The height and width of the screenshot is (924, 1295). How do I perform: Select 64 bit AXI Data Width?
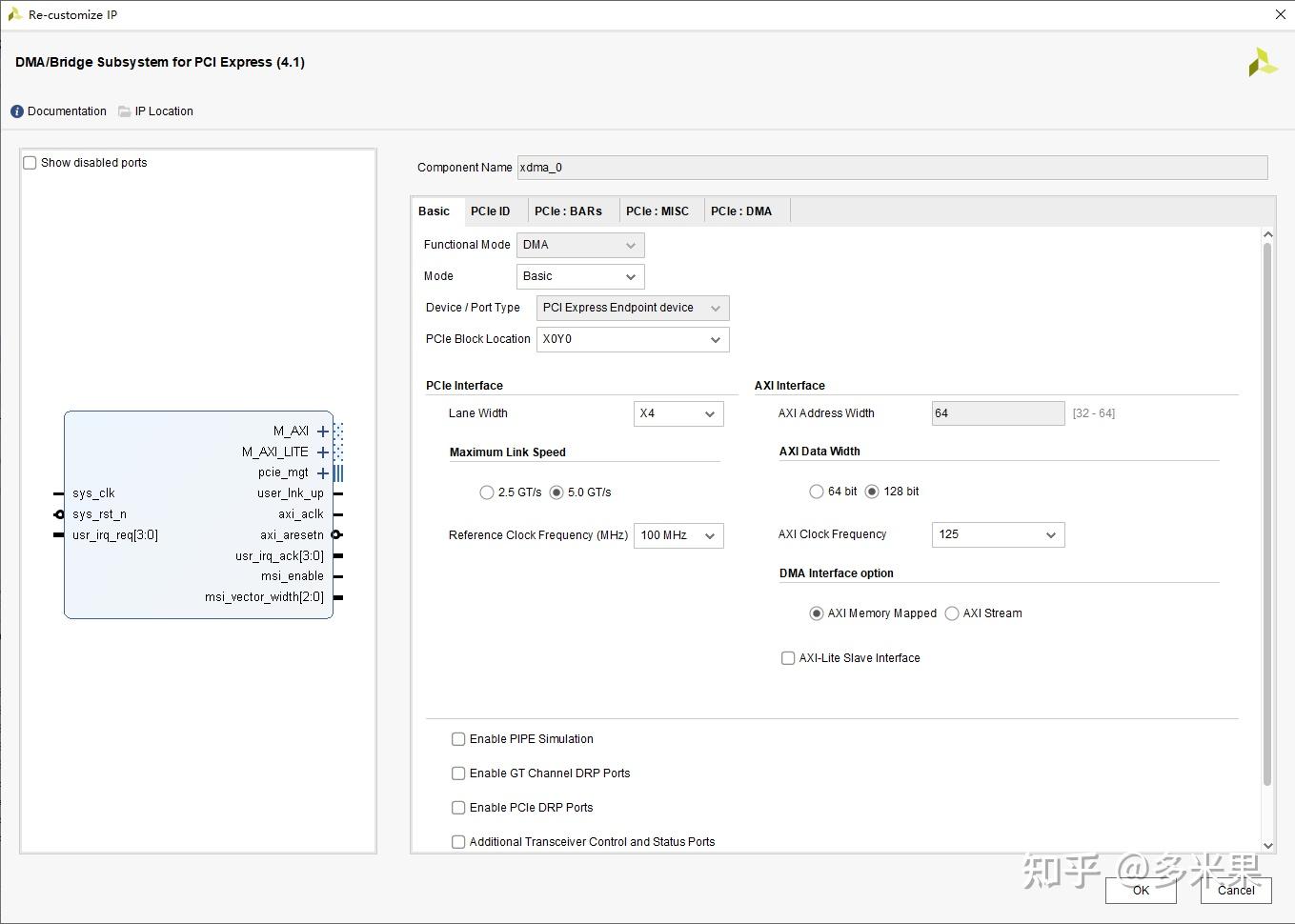pos(817,491)
